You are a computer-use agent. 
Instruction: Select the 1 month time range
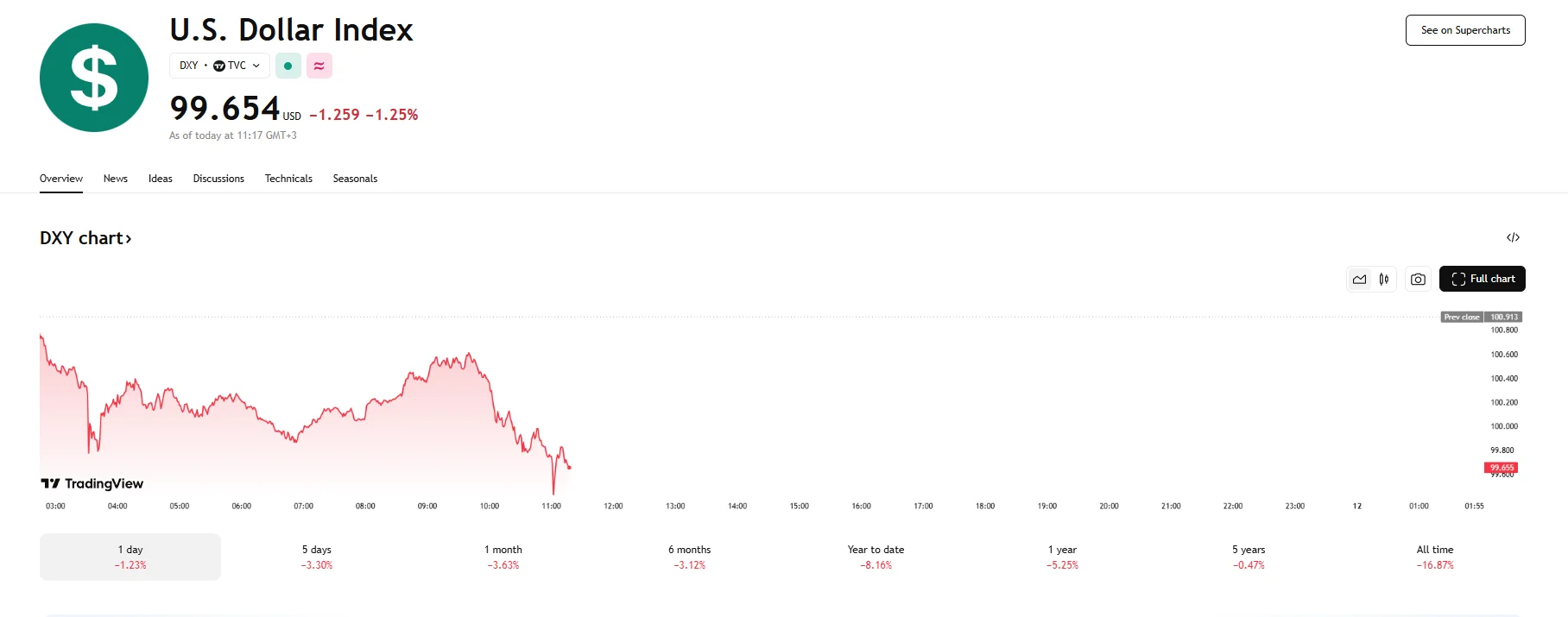tap(503, 557)
